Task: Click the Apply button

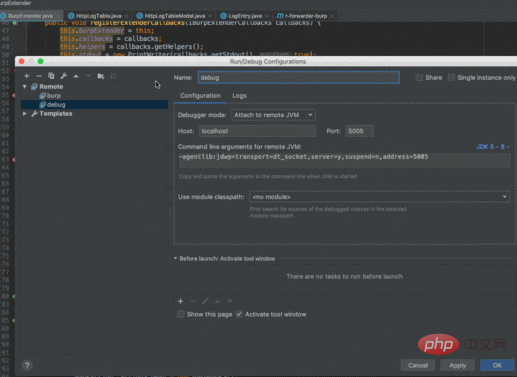Action: pyautogui.click(x=457, y=365)
